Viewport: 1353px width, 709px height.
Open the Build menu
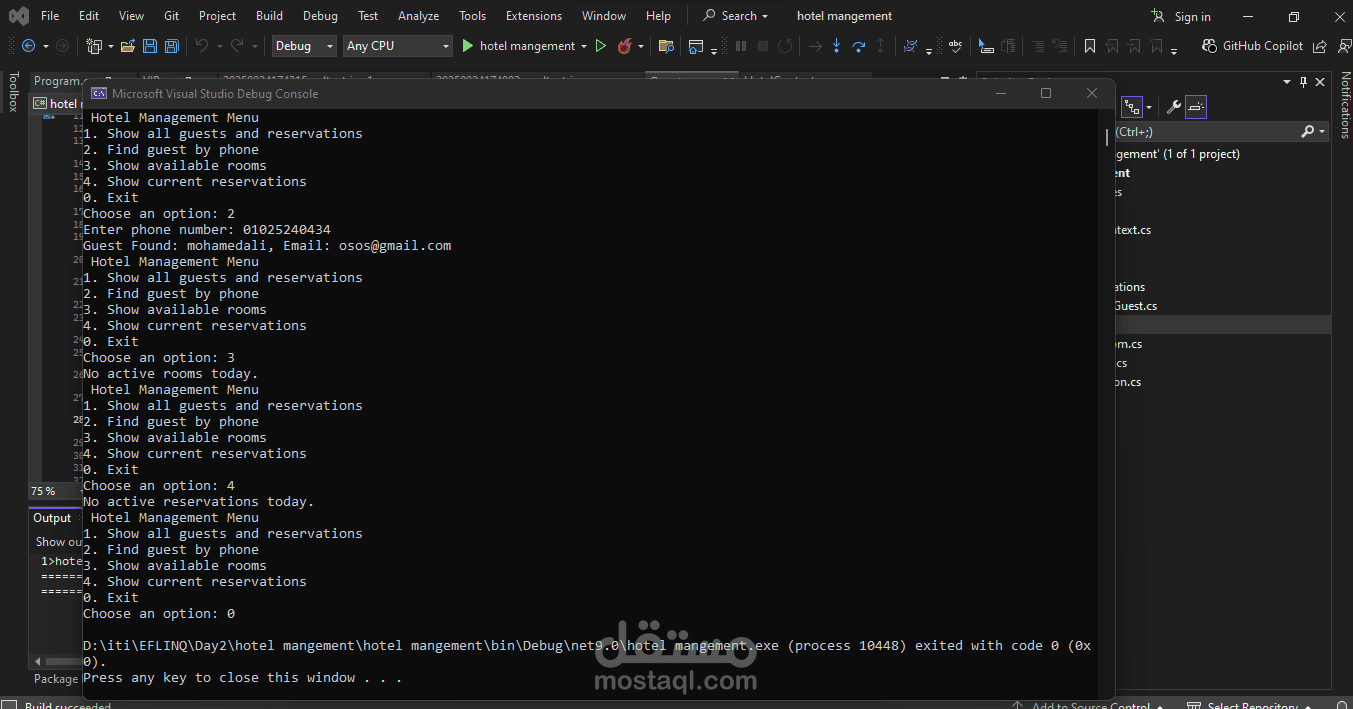269,16
